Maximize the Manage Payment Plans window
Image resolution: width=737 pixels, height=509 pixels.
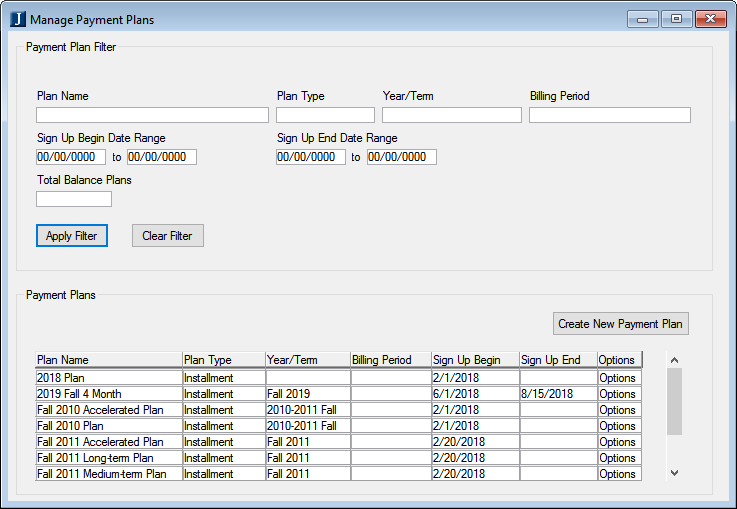(676, 19)
